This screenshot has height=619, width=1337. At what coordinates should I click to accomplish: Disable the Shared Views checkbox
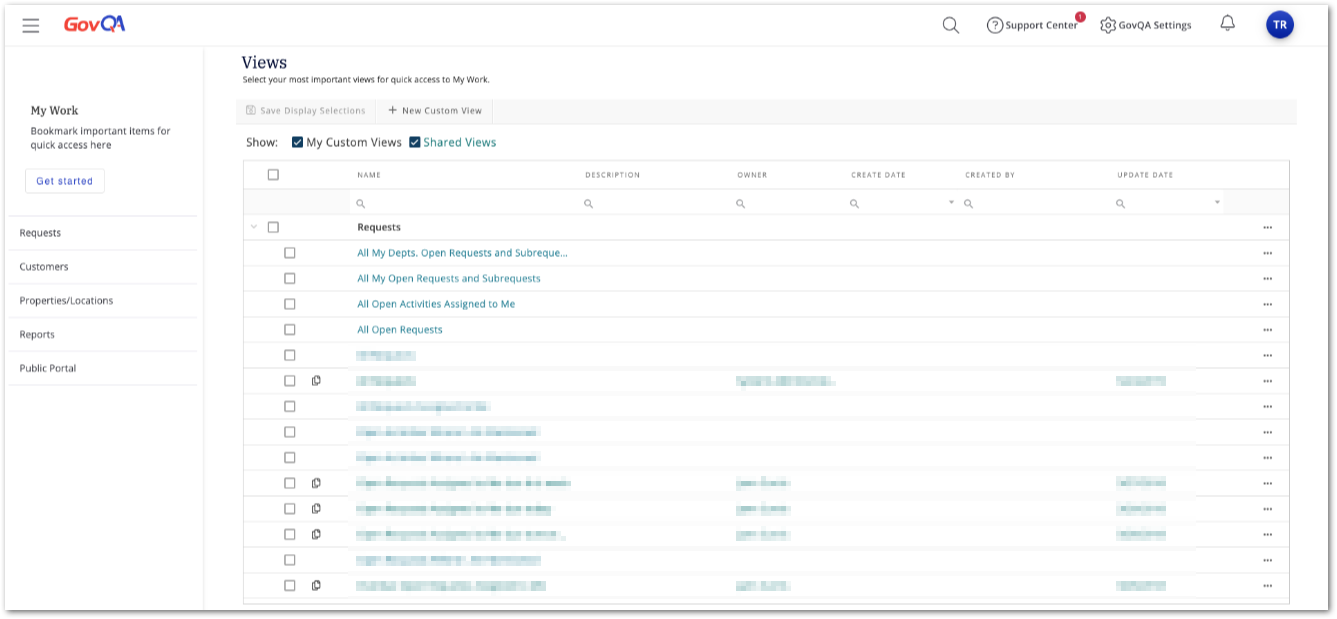(x=414, y=142)
